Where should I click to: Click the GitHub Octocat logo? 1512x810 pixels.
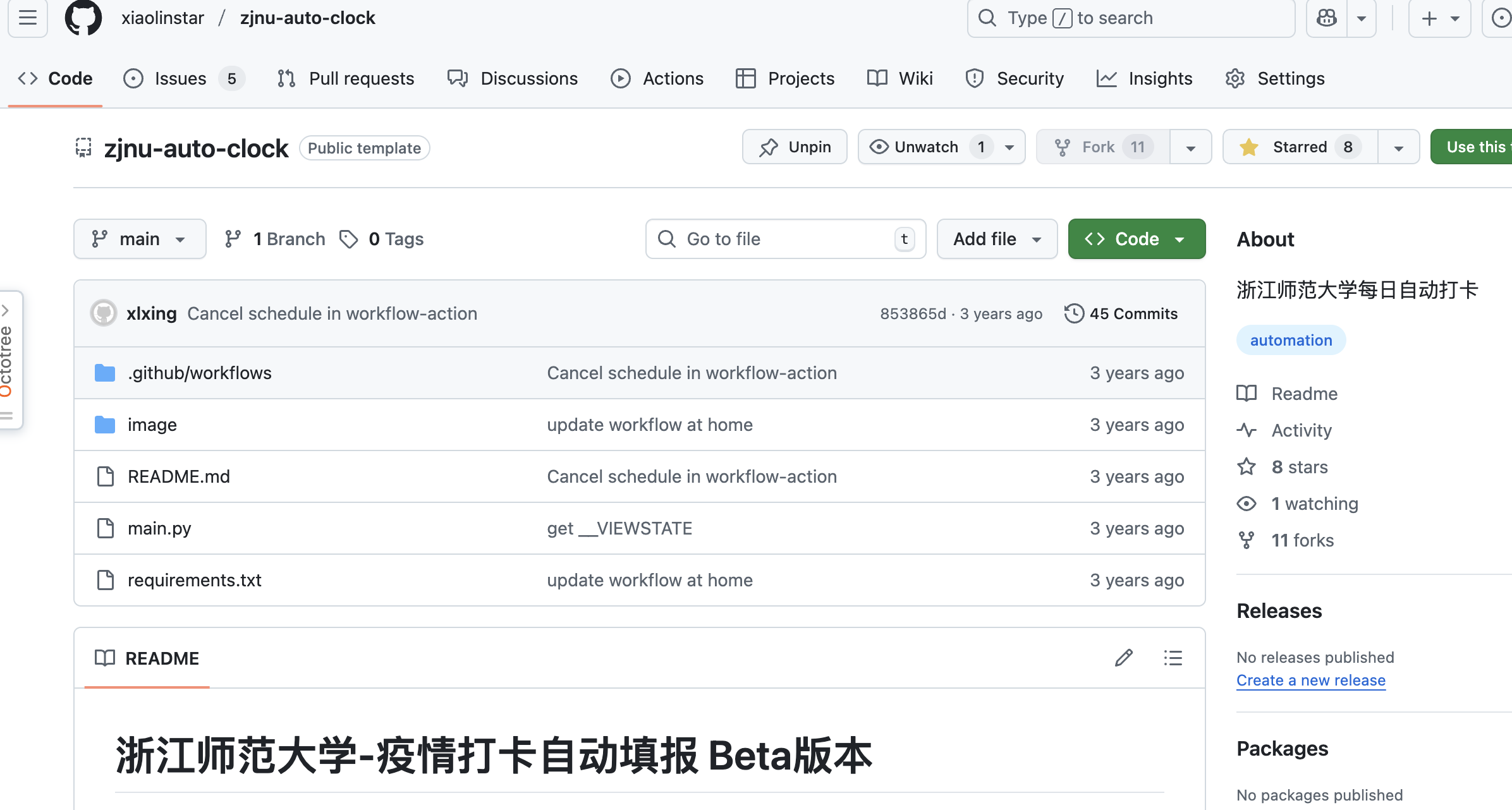[x=83, y=18]
